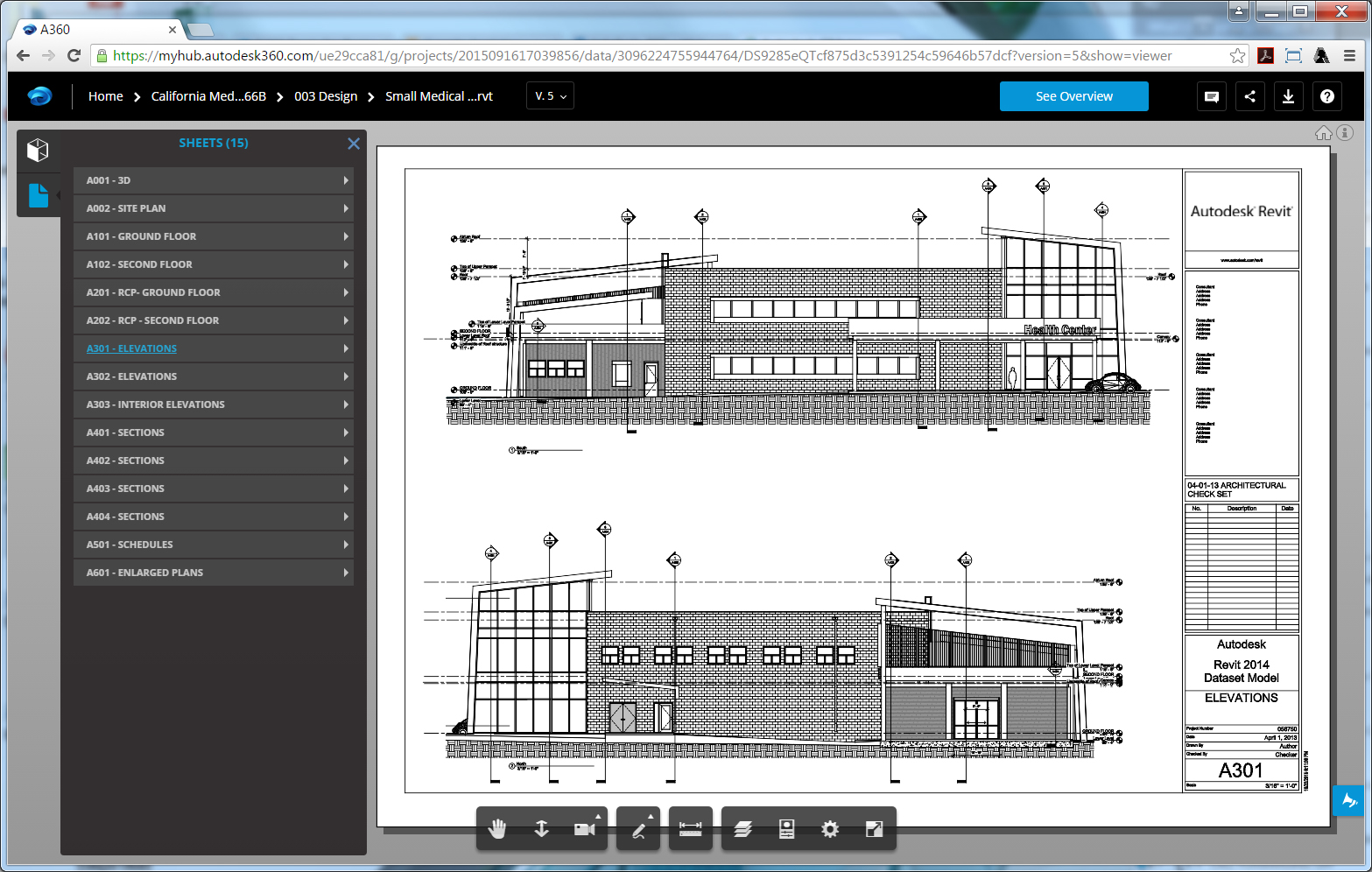
Task: Go back in browser history
Action: 23,56
